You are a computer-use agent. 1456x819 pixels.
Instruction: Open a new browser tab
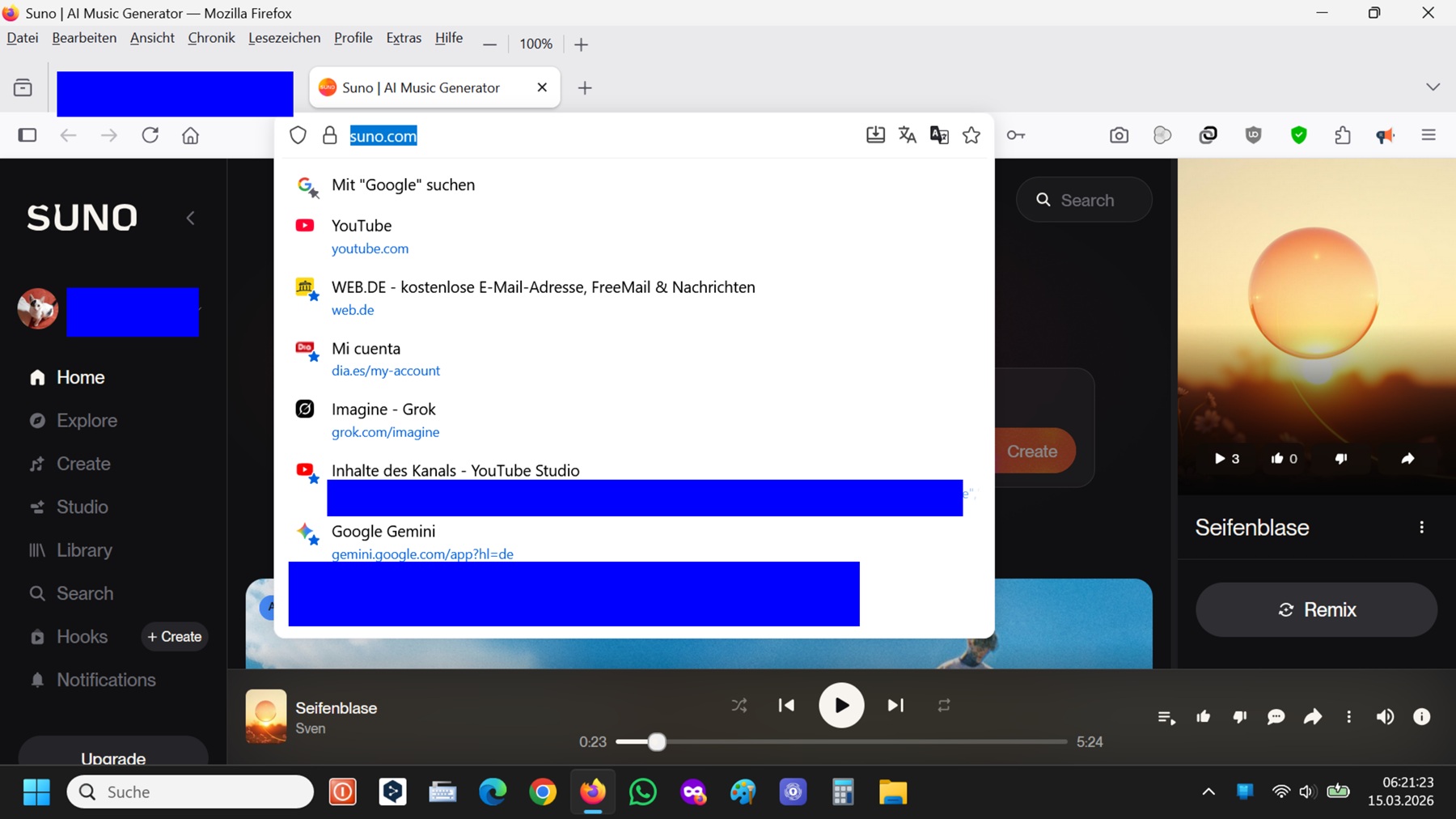pyautogui.click(x=585, y=87)
